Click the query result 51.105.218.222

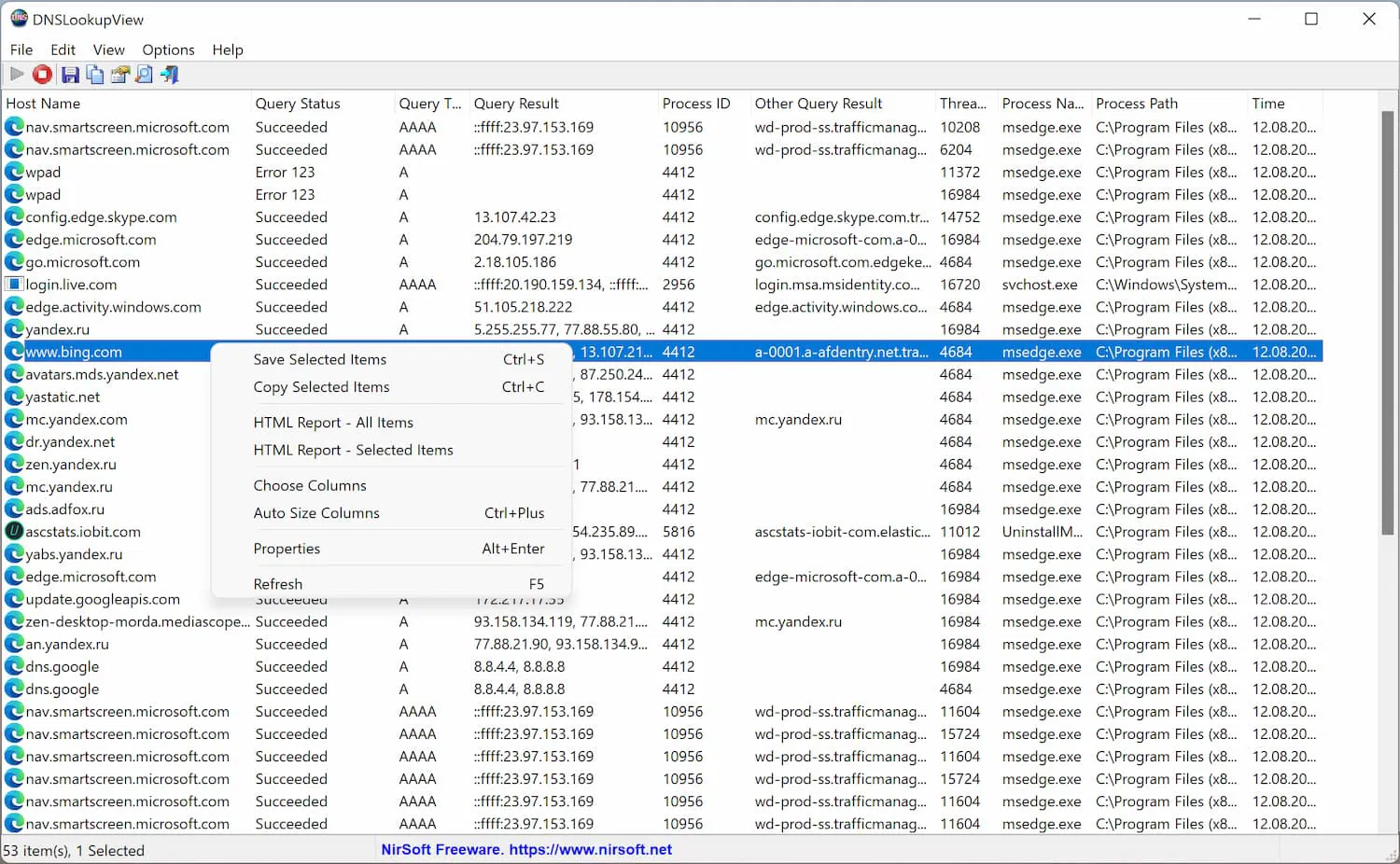pos(523,307)
